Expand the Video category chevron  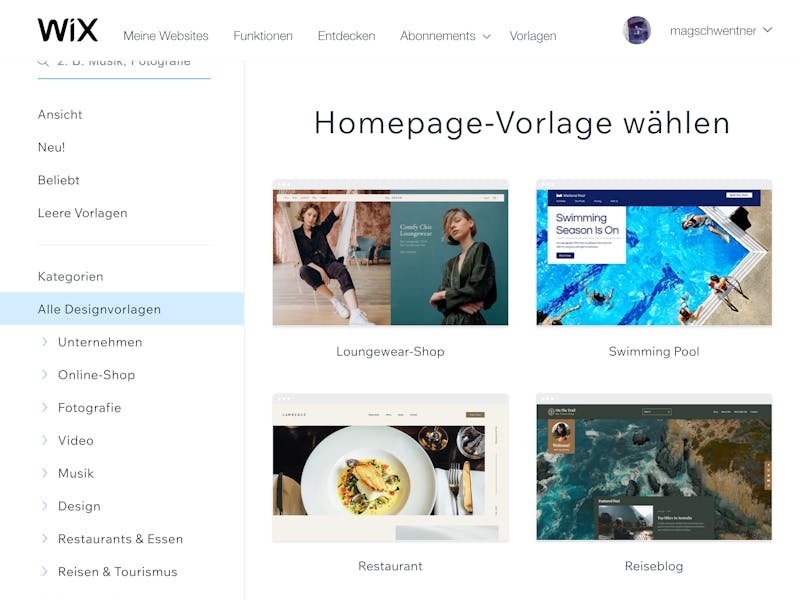tap(44, 440)
